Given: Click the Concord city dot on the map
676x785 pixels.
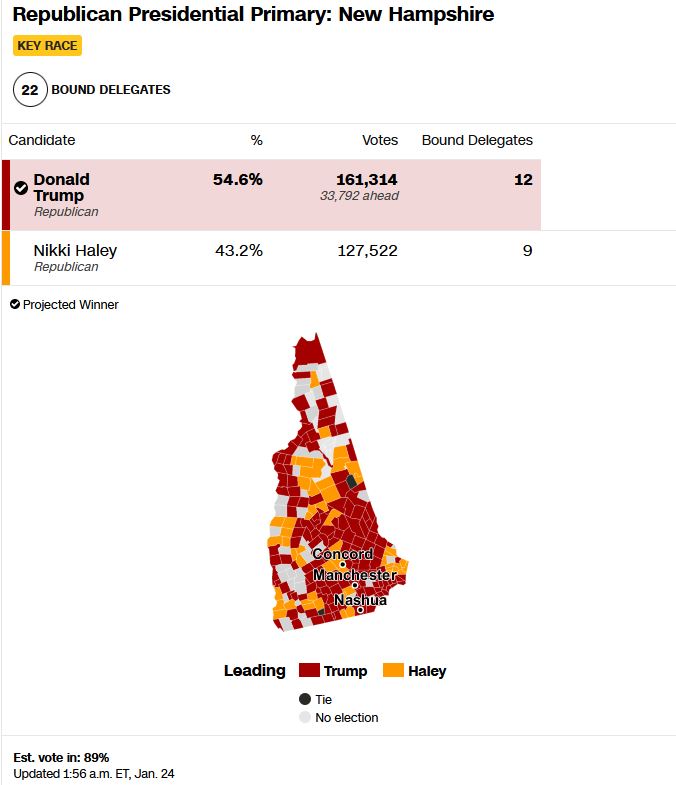Looking at the screenshot, I should point(343,565).
